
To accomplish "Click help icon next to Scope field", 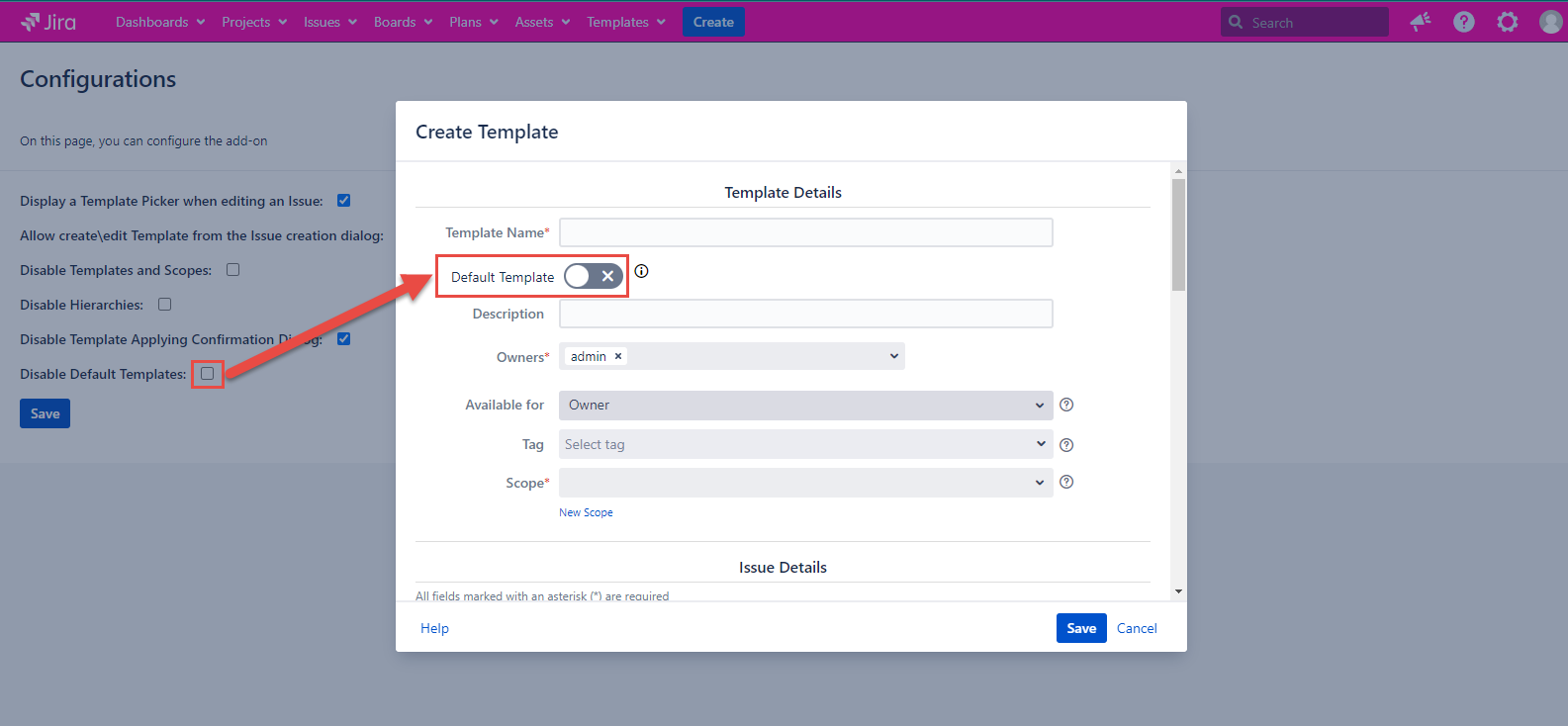I will pos(1066,482).
